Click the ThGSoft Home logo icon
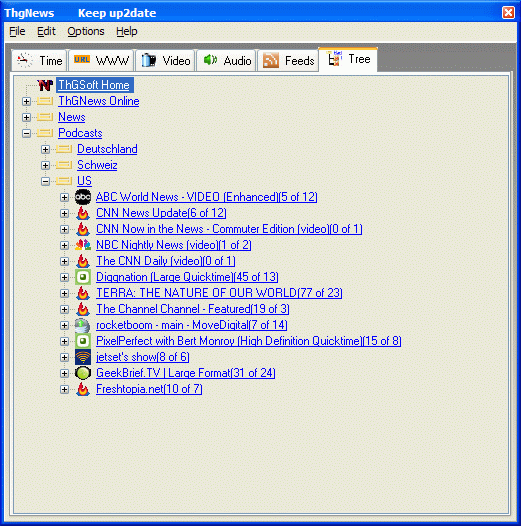The image size is (521, 526). [x=45, y=85]
